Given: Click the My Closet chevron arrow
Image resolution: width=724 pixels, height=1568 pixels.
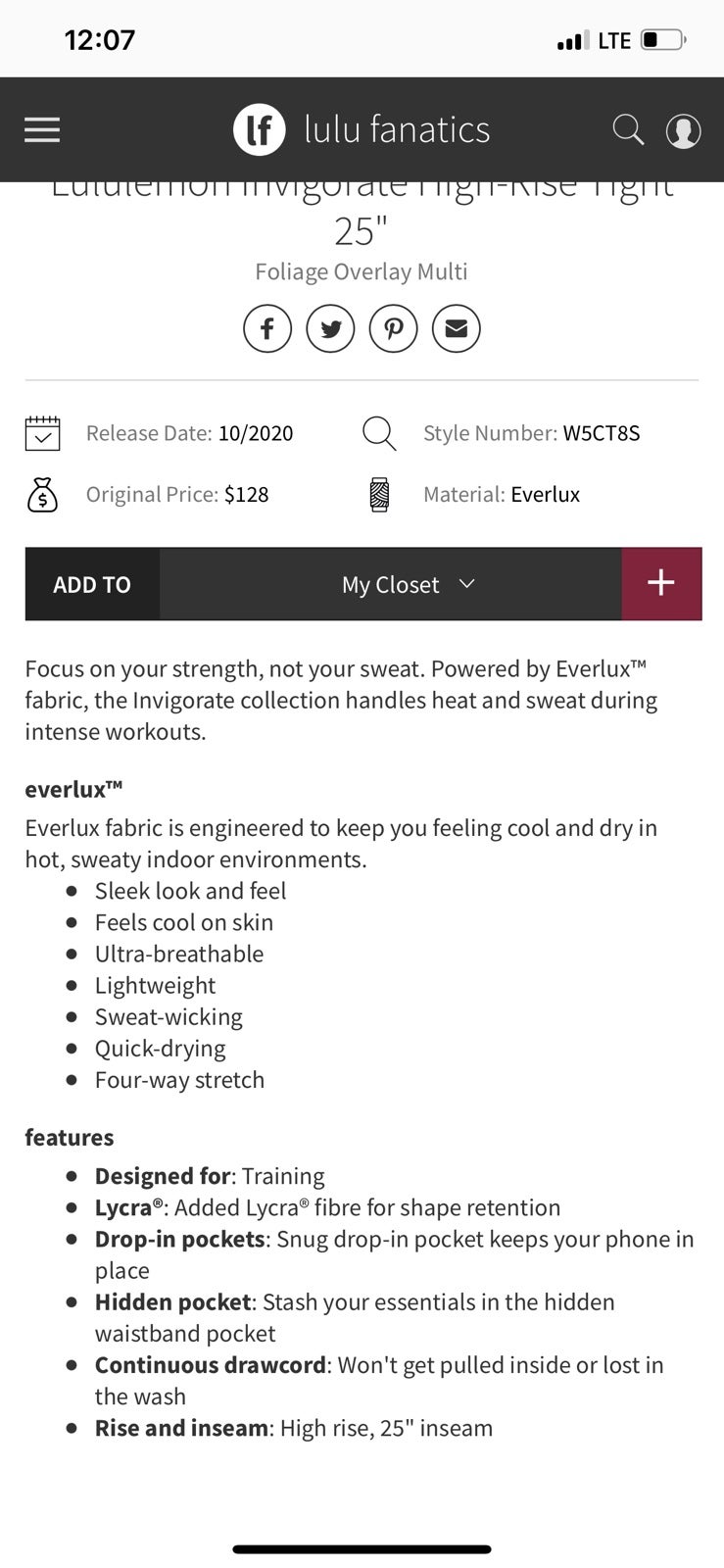Looking at the screenshot, I should (467, 584).
